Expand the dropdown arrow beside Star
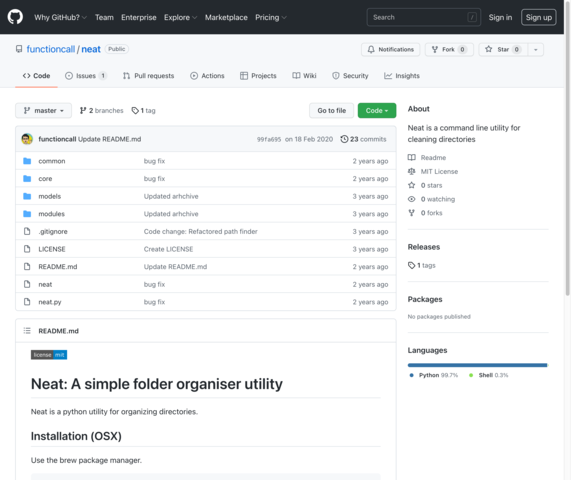Image resolution: width=571 pixels, height=480 pixels. point(536,50)
